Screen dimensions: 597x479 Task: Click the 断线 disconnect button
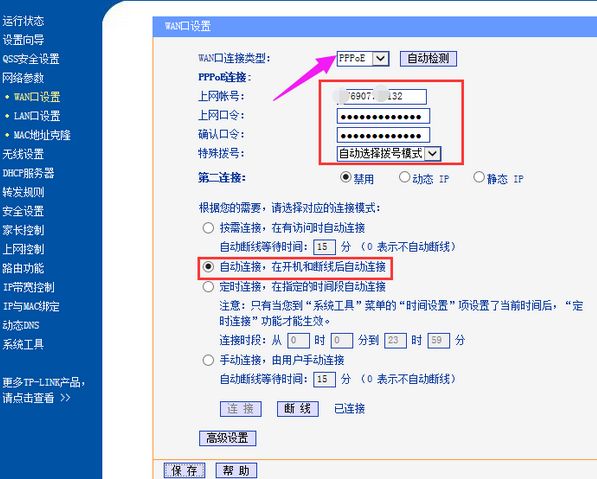[298, 409]
